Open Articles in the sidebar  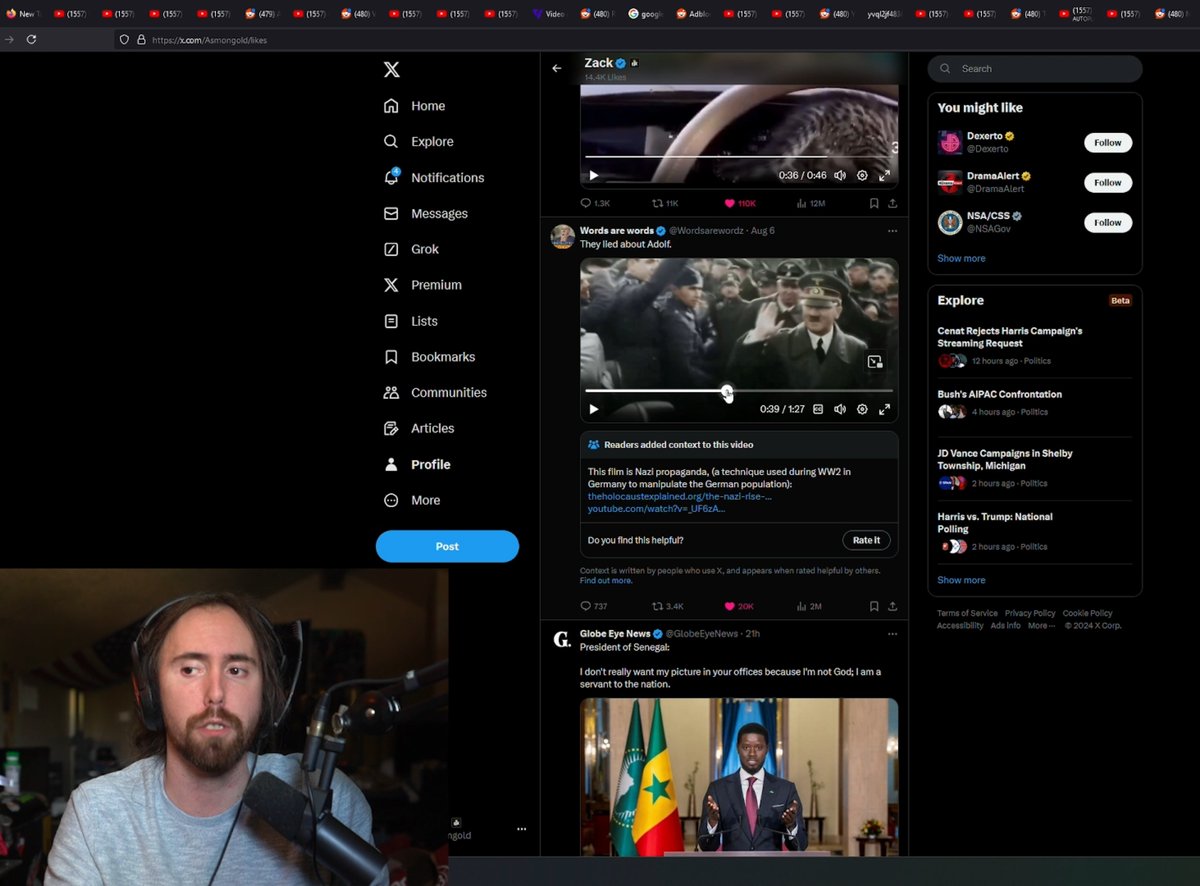point(419,428)
